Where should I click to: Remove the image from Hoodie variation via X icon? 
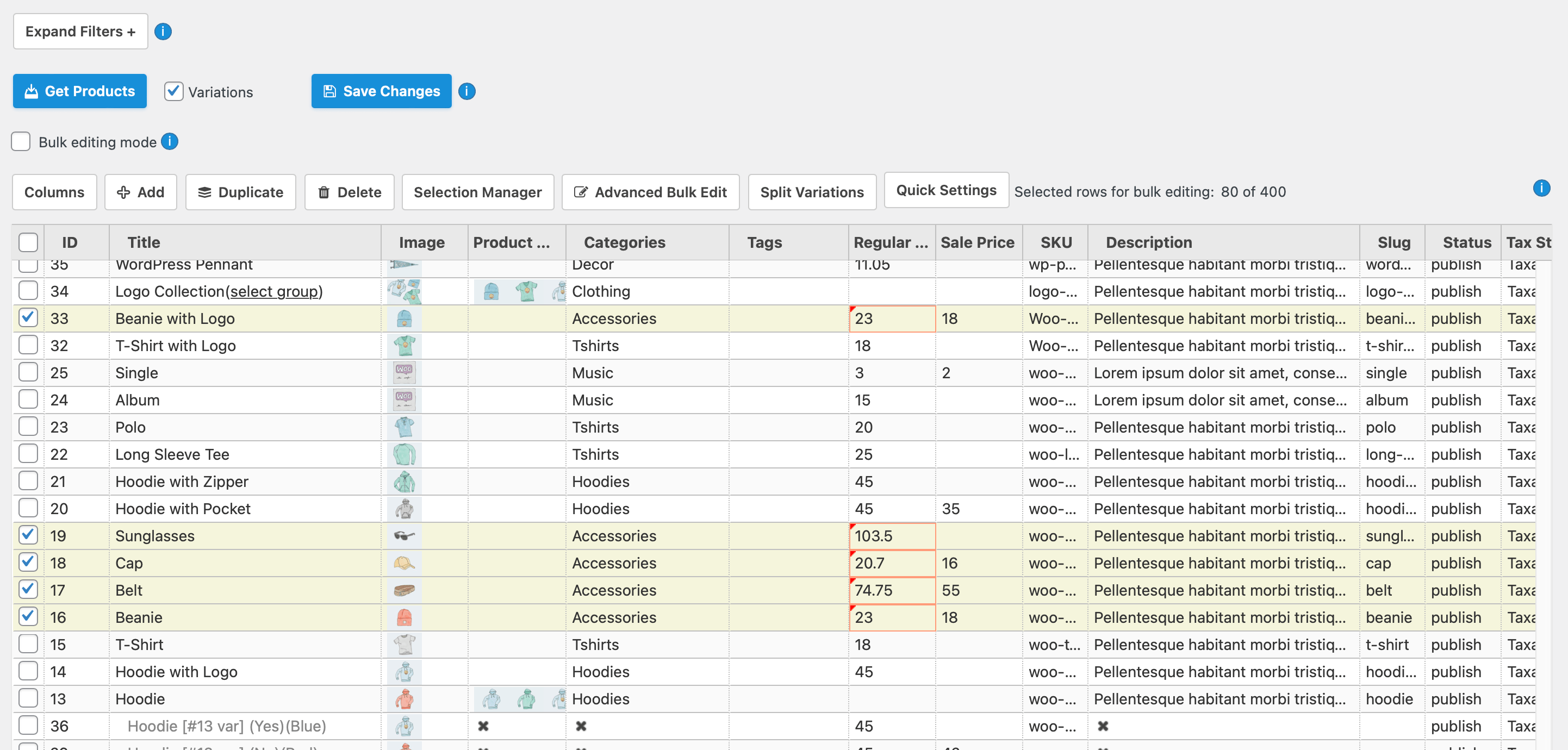483,726
